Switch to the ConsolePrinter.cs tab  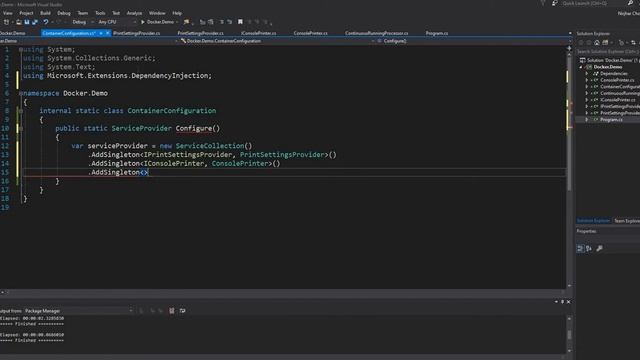pos(310,33)
